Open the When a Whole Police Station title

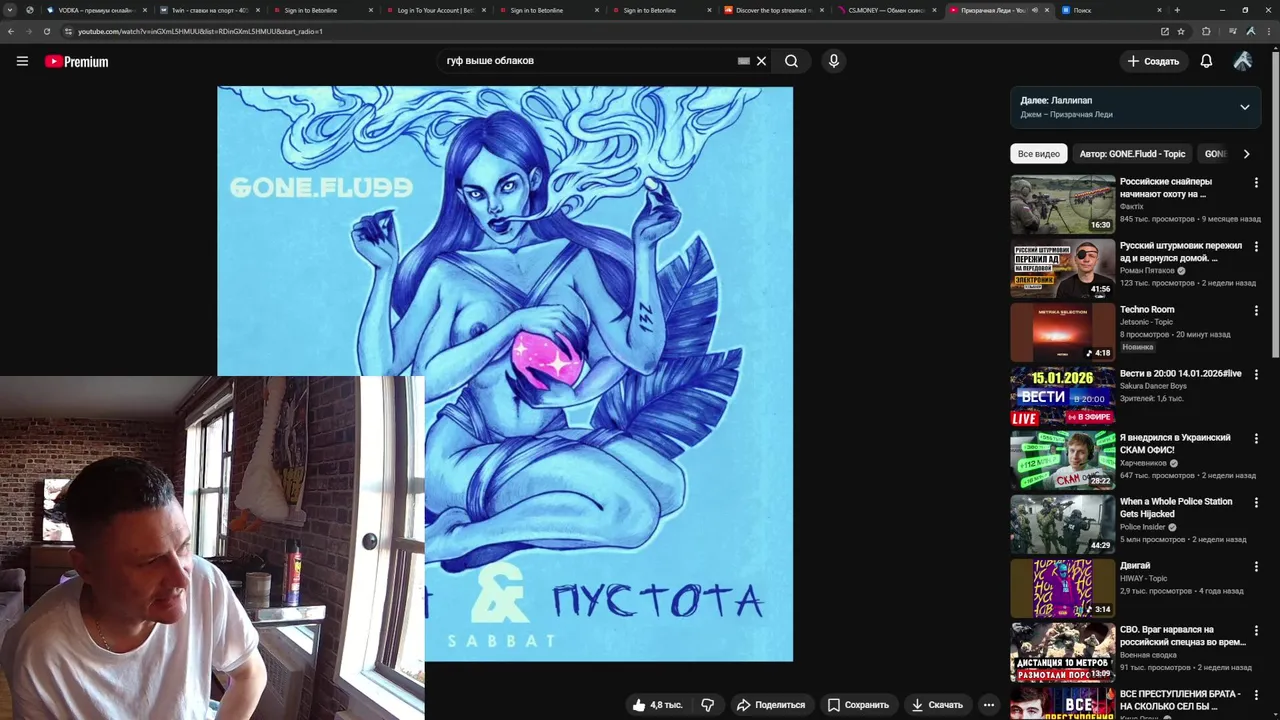coord(1176,508)
